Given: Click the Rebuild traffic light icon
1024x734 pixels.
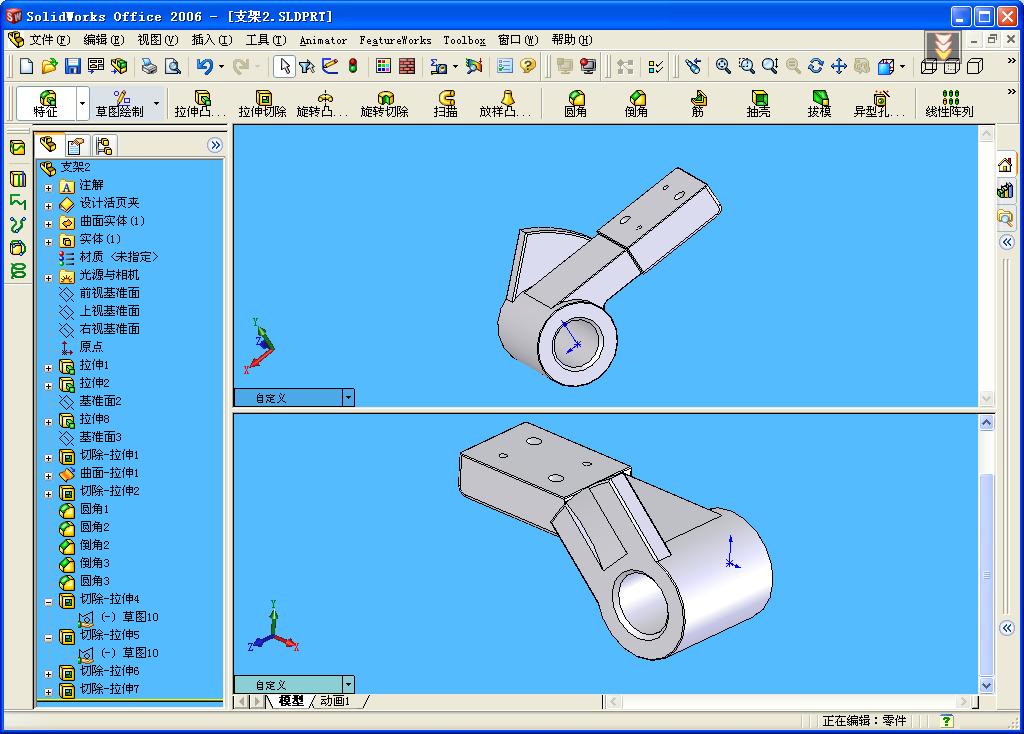Looking at the screenshot, I should click(x=353, y=66).
